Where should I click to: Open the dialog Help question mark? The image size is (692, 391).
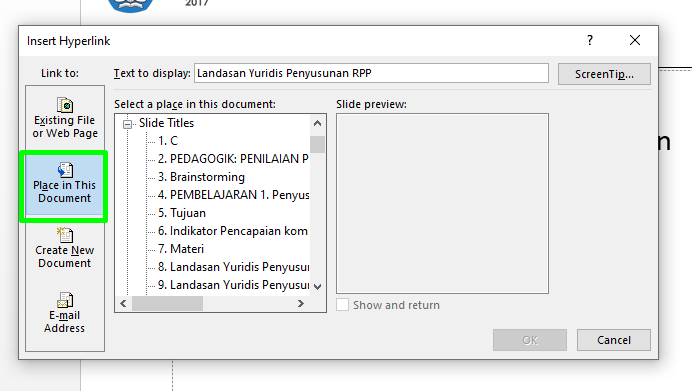(x=590, y=41)
